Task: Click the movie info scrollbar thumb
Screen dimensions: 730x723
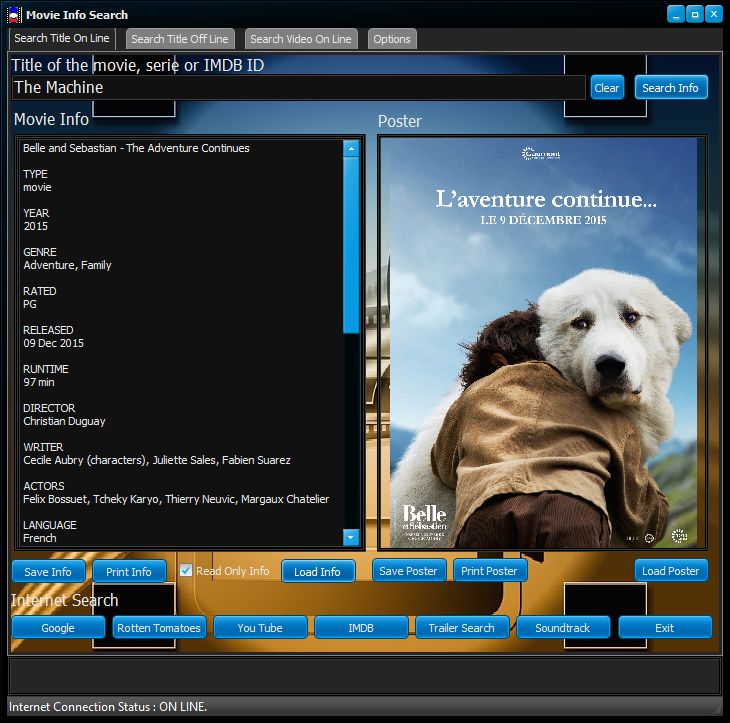Action: click(x=351, y=245)
